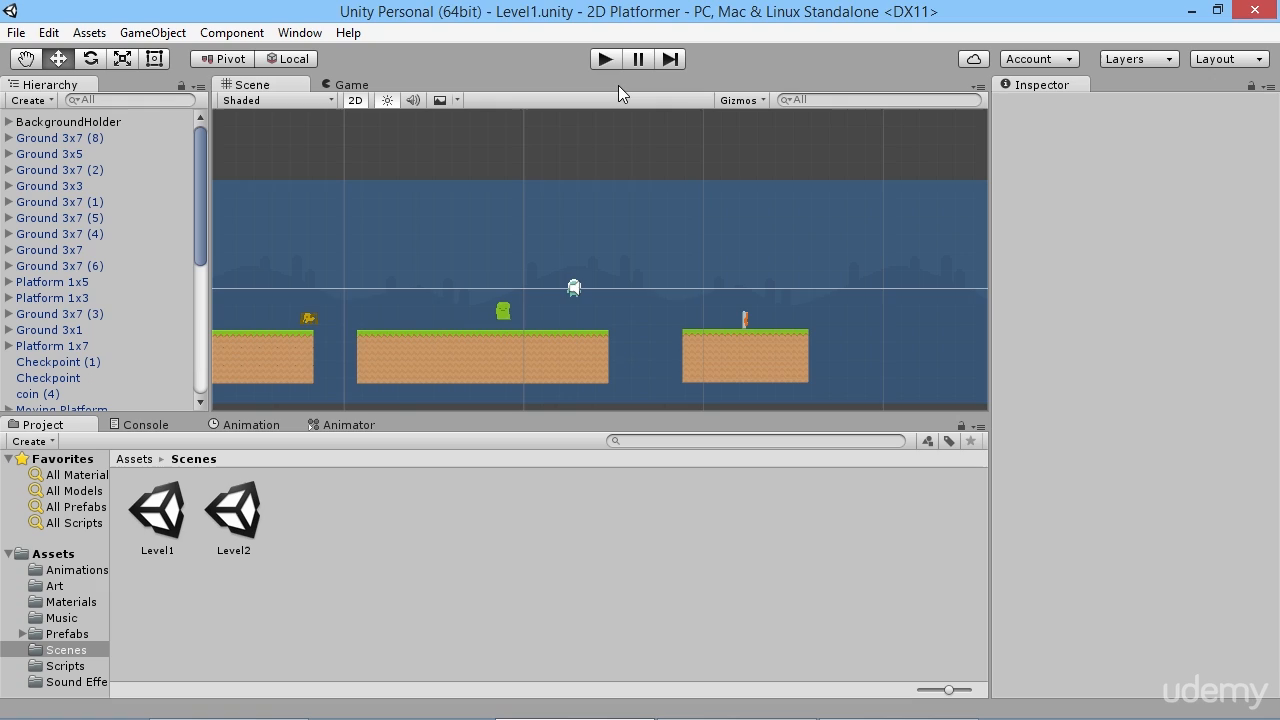Open Art folder

[x=46, y=586]
